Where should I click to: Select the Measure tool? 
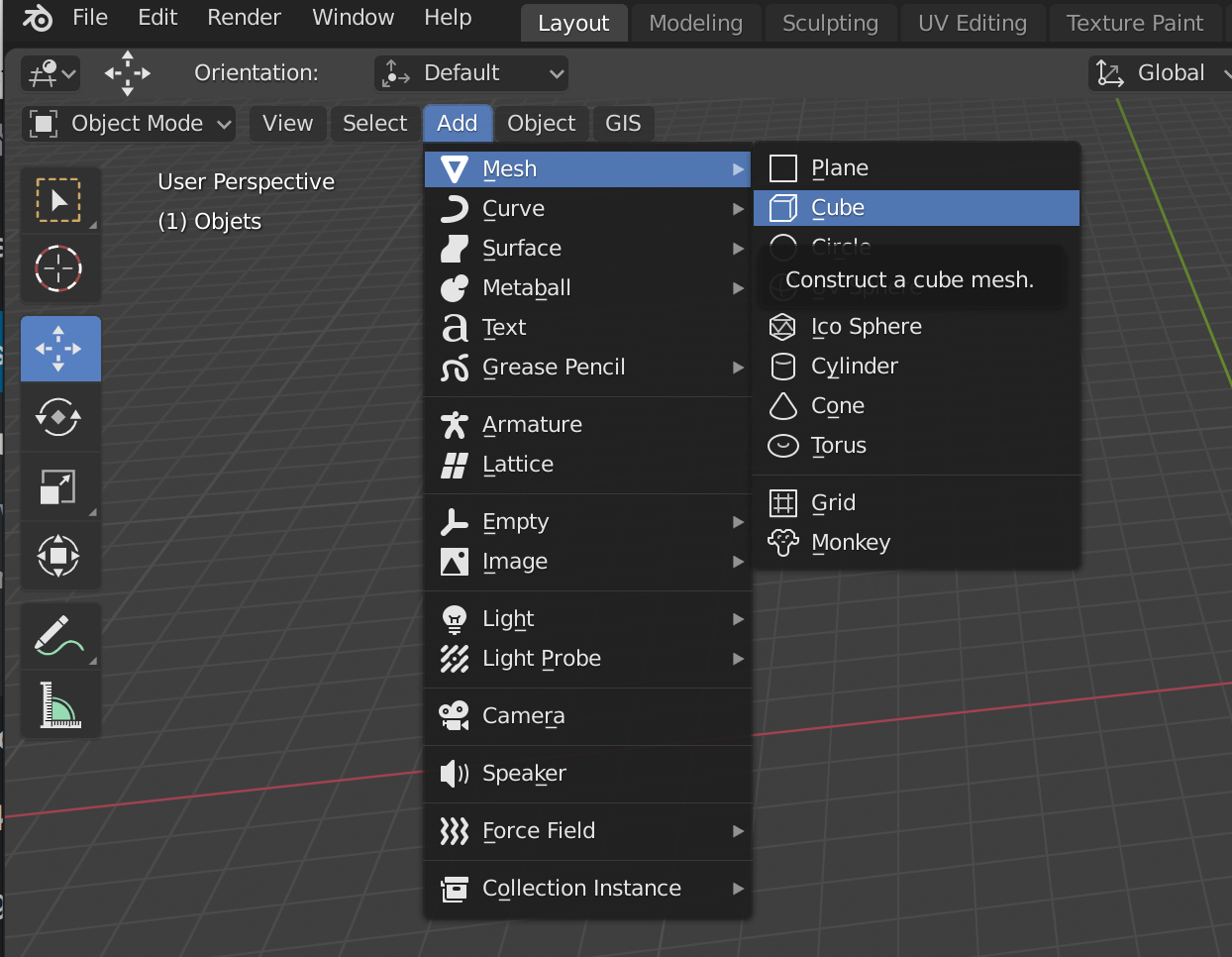[x=59, y=704]
